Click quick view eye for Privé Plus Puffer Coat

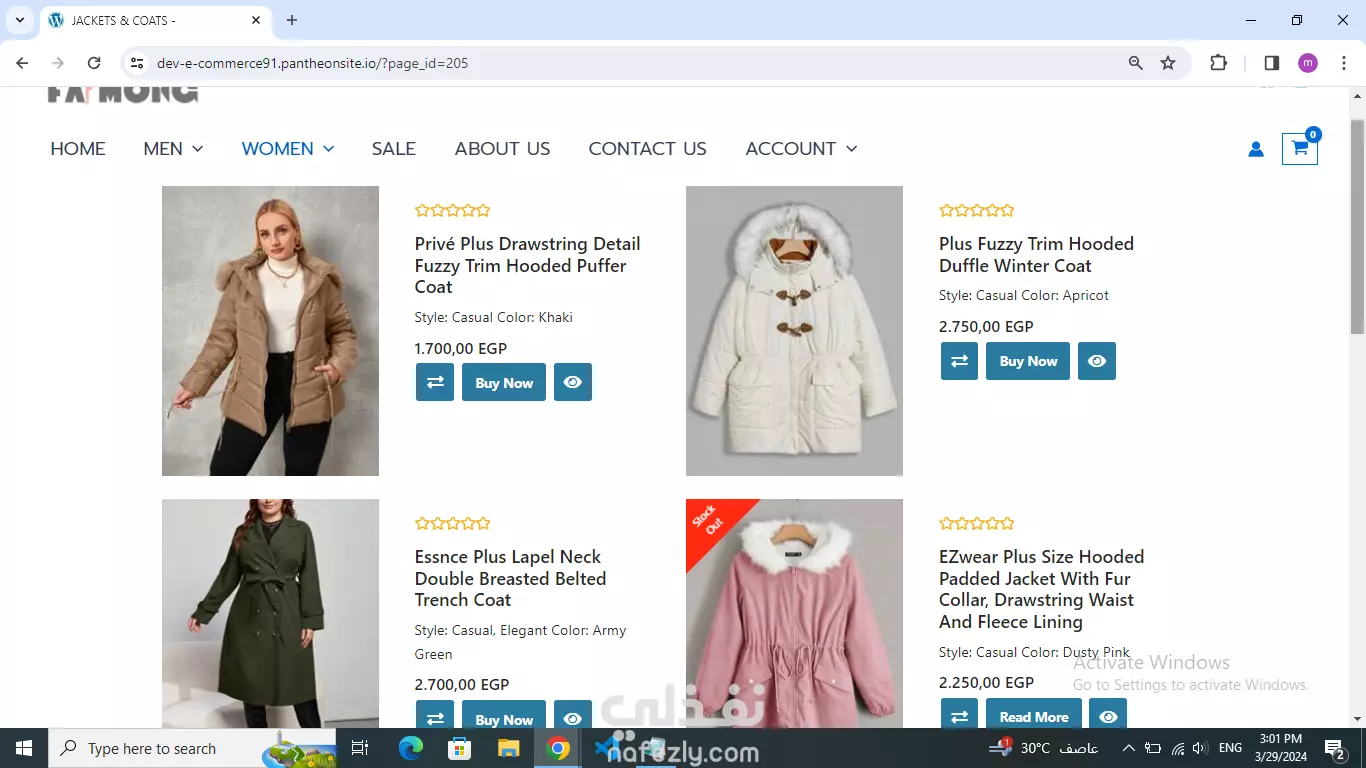click(x=573, y=382)
